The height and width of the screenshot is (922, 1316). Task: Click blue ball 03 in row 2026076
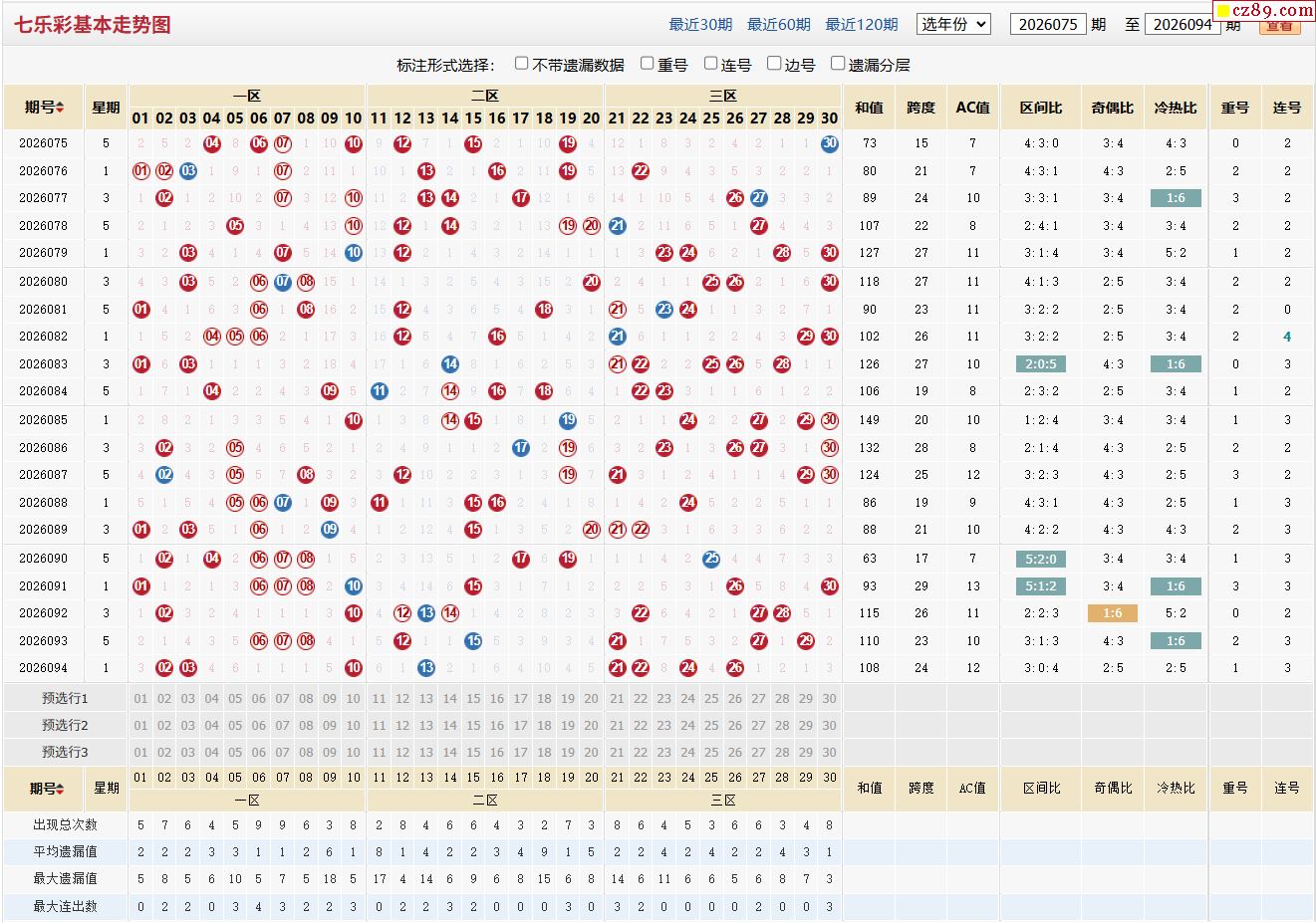(188, 171)
